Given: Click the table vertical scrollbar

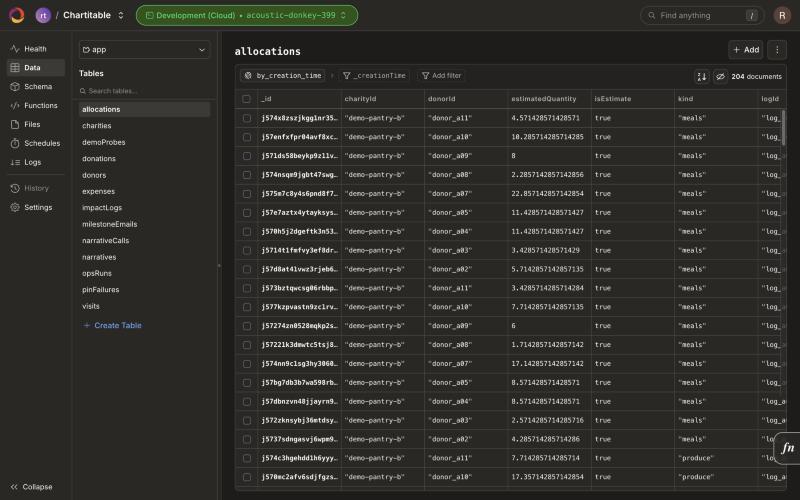Looking at the screenshot, I should pyautogui.click(x=783, y=126).
